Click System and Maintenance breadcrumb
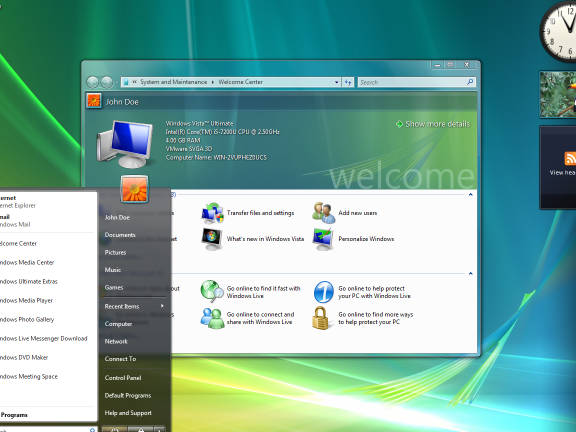 173,82
